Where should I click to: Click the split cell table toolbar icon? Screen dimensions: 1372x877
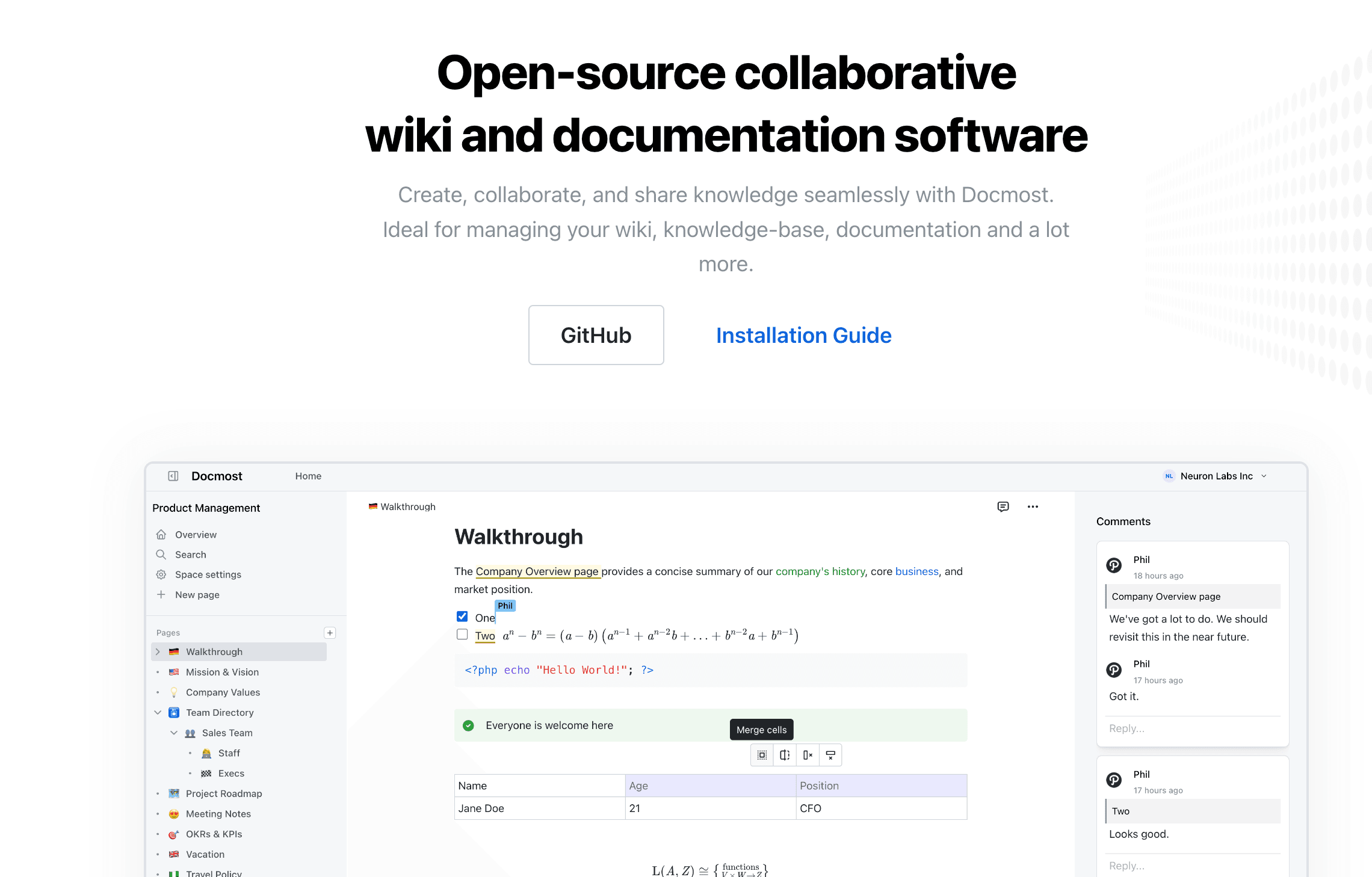785,755
